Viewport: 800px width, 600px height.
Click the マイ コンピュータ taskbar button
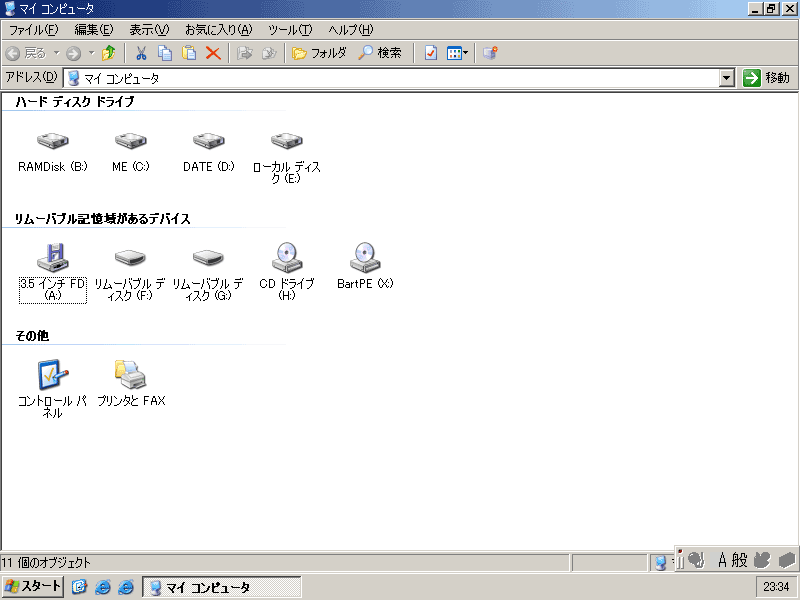point(221,587)
